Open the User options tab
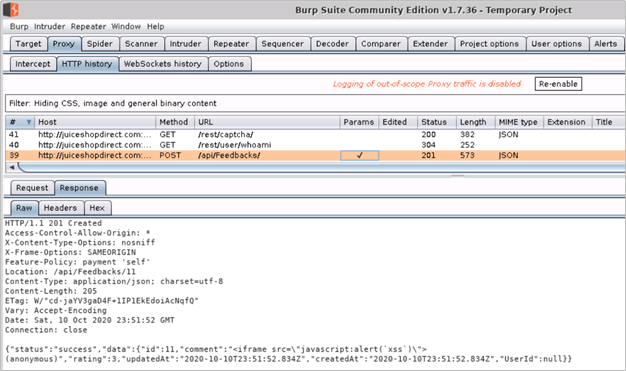626x371 pixels. [557, 44]
